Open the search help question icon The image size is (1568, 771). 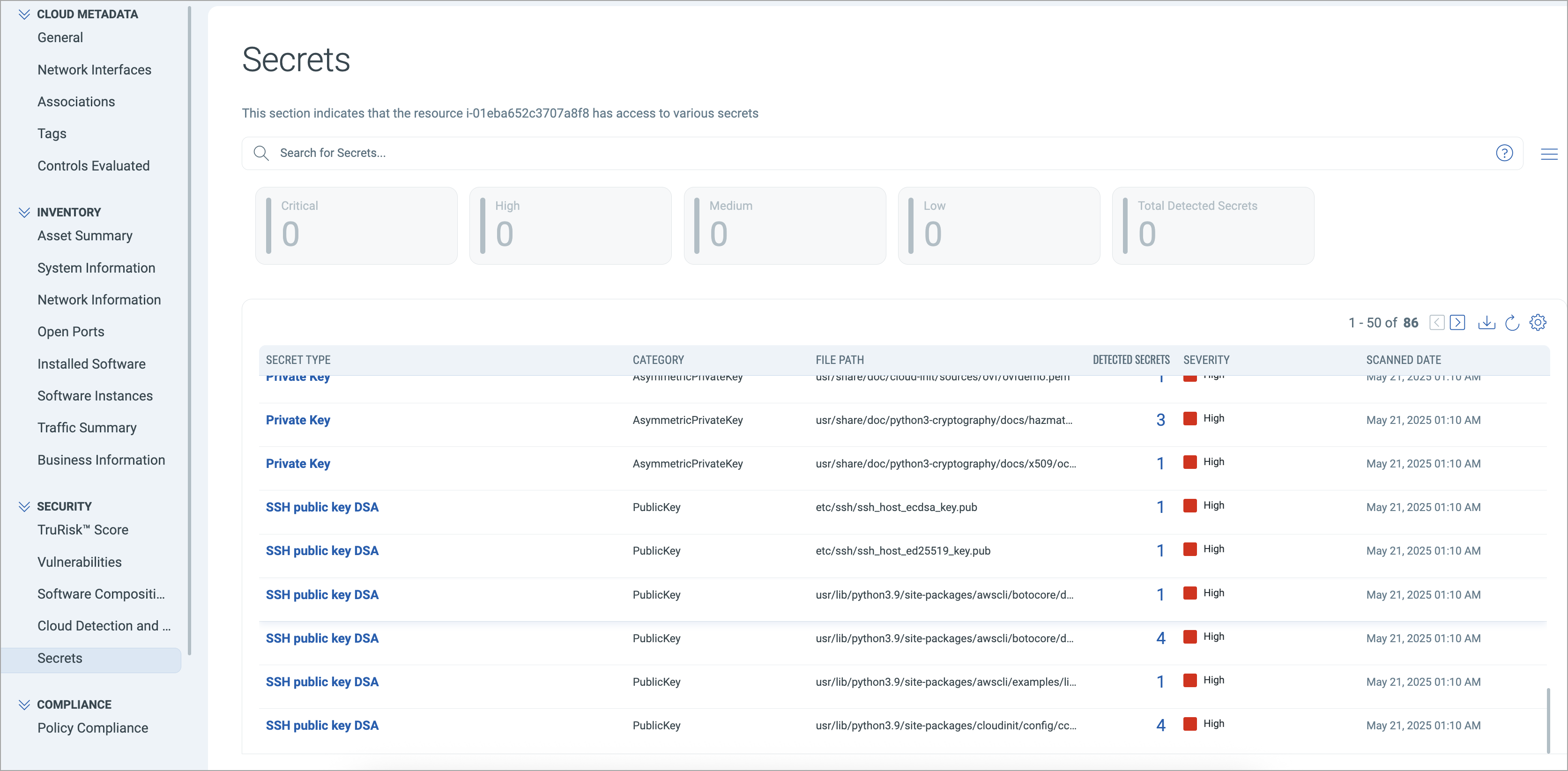pos(1504,153)
